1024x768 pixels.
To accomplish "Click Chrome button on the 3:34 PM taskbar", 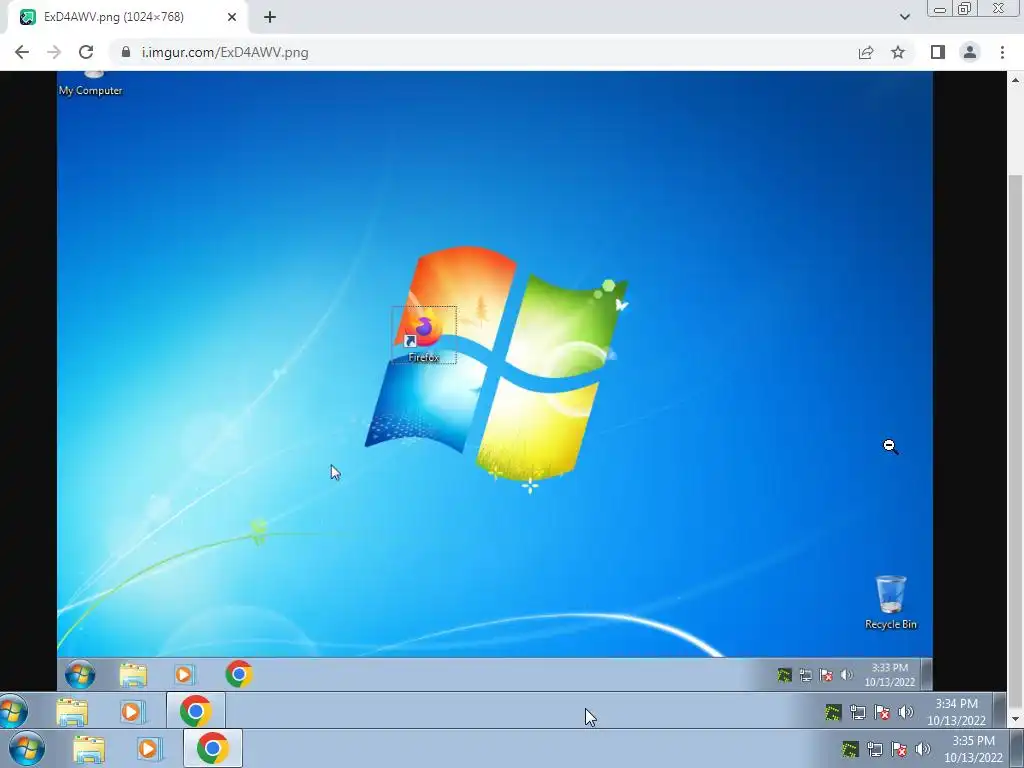I will pyautogui.click(x=196, y=711).
